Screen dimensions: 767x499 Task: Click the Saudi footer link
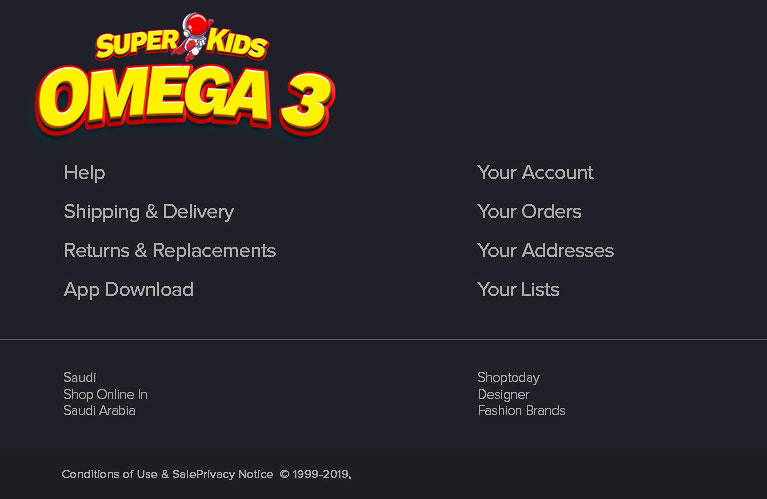coord(80,377)
